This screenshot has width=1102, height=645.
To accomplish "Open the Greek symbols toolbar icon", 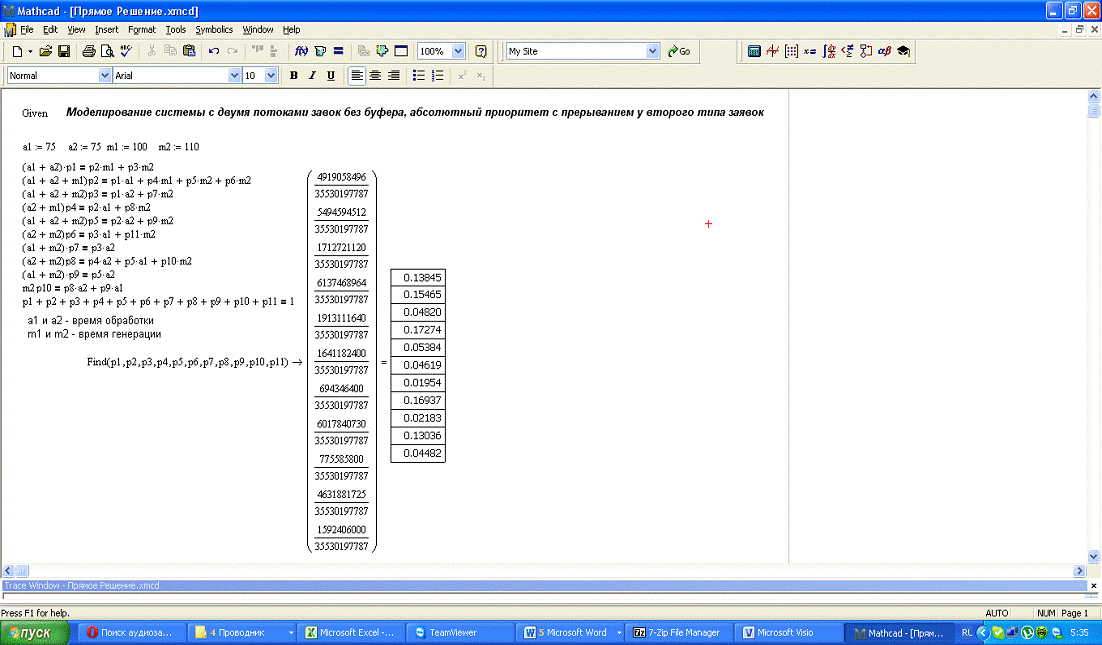I will (x=884, y=51).
